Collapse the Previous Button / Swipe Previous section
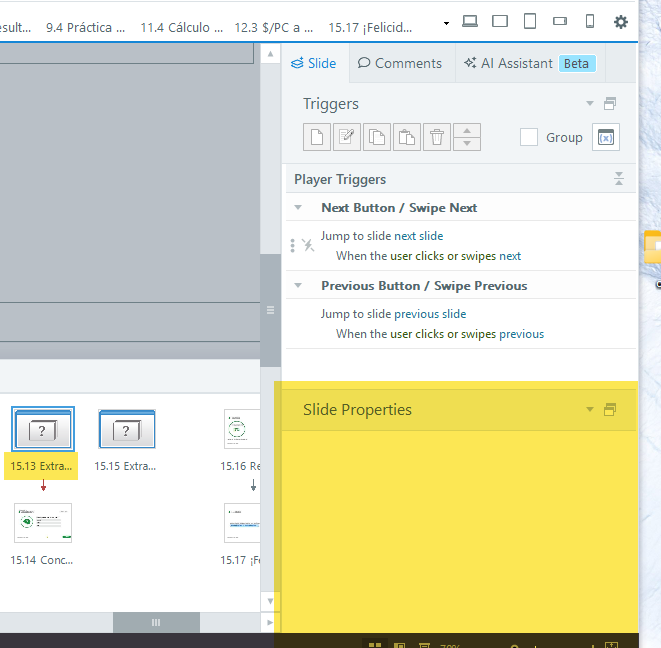 299,286
